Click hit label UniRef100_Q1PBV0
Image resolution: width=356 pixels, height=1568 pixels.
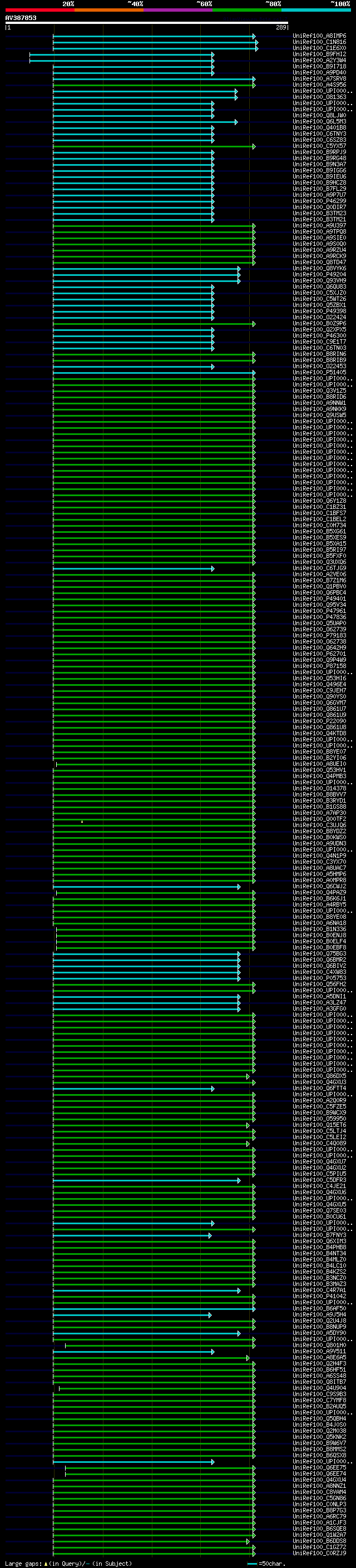click(x=319, y=586)
